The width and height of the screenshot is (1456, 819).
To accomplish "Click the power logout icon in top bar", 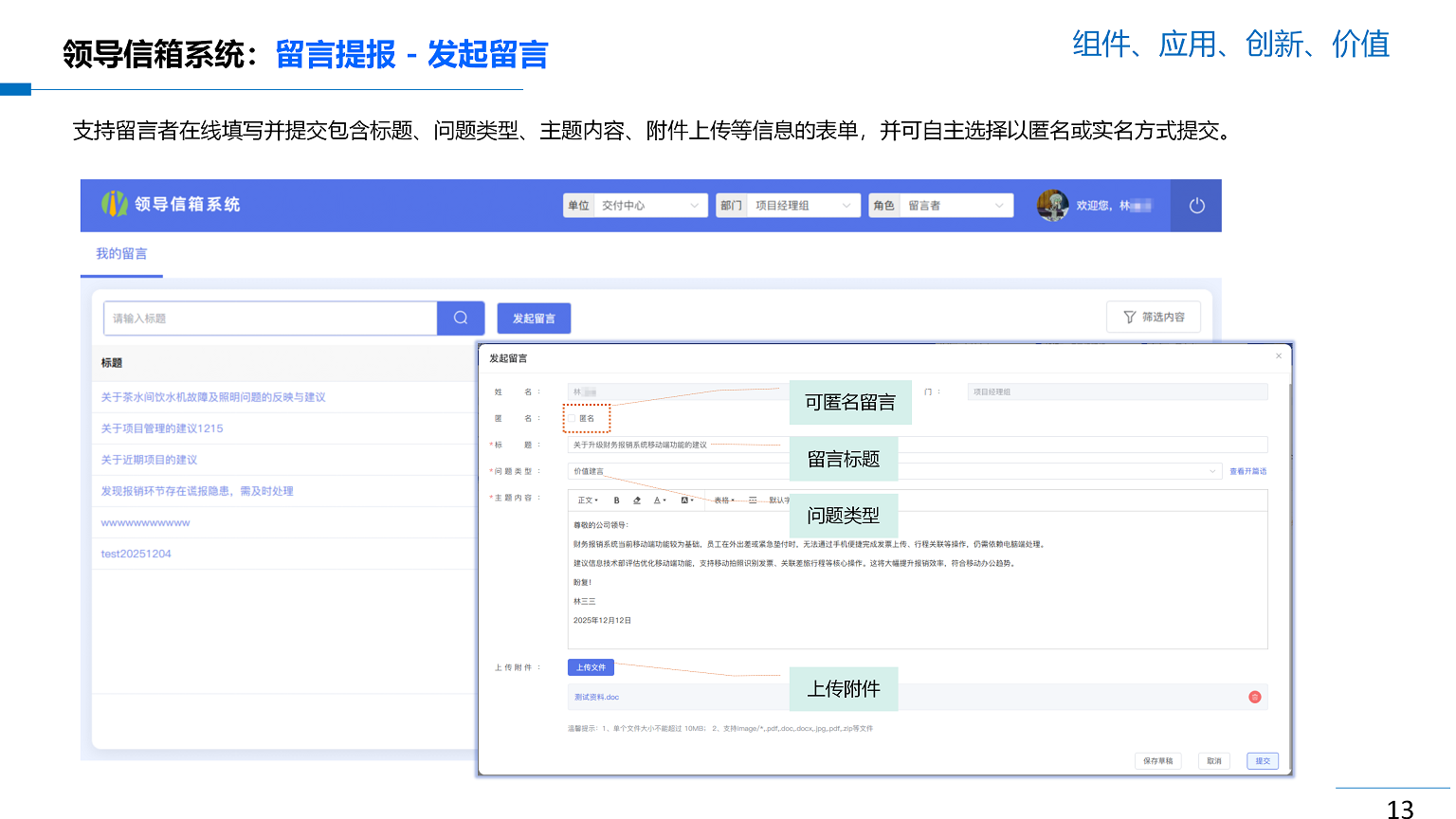I will pyautogui.click(x=1194, y=206).
